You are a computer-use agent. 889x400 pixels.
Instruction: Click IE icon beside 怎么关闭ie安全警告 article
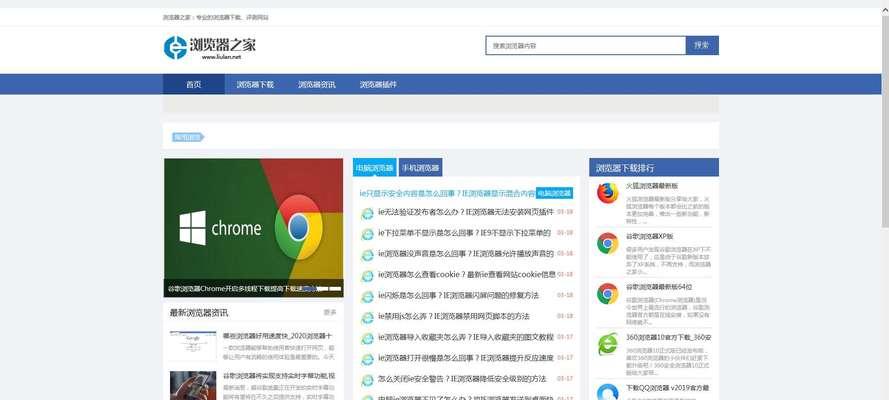coord(367,380)
